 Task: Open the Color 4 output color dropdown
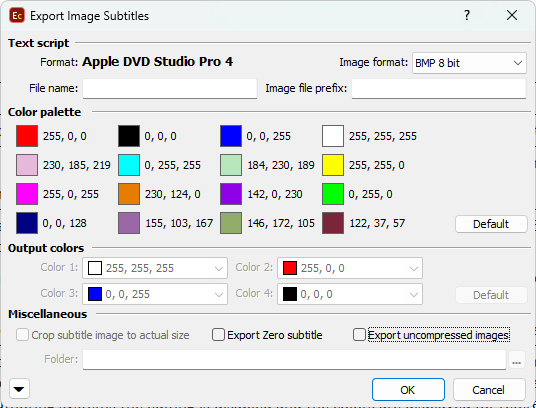click(350, 294)
